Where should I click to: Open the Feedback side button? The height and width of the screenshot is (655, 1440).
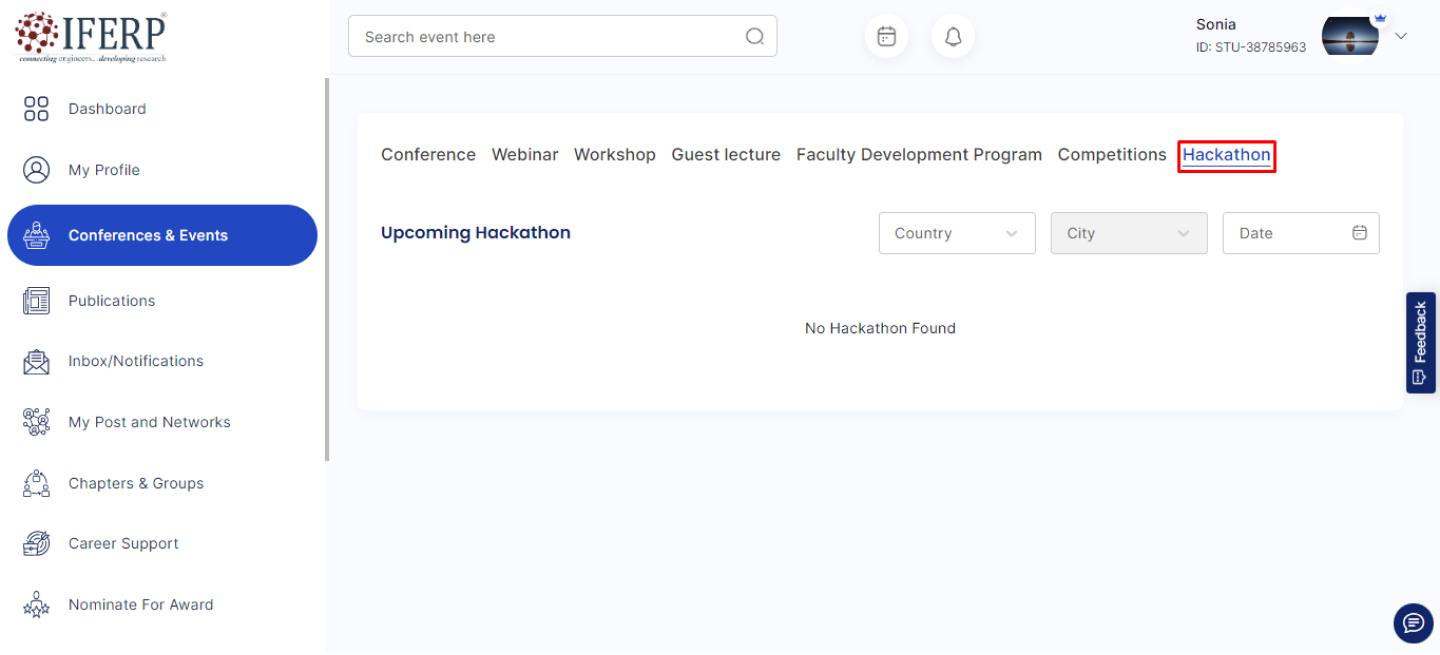[1420, 342]
